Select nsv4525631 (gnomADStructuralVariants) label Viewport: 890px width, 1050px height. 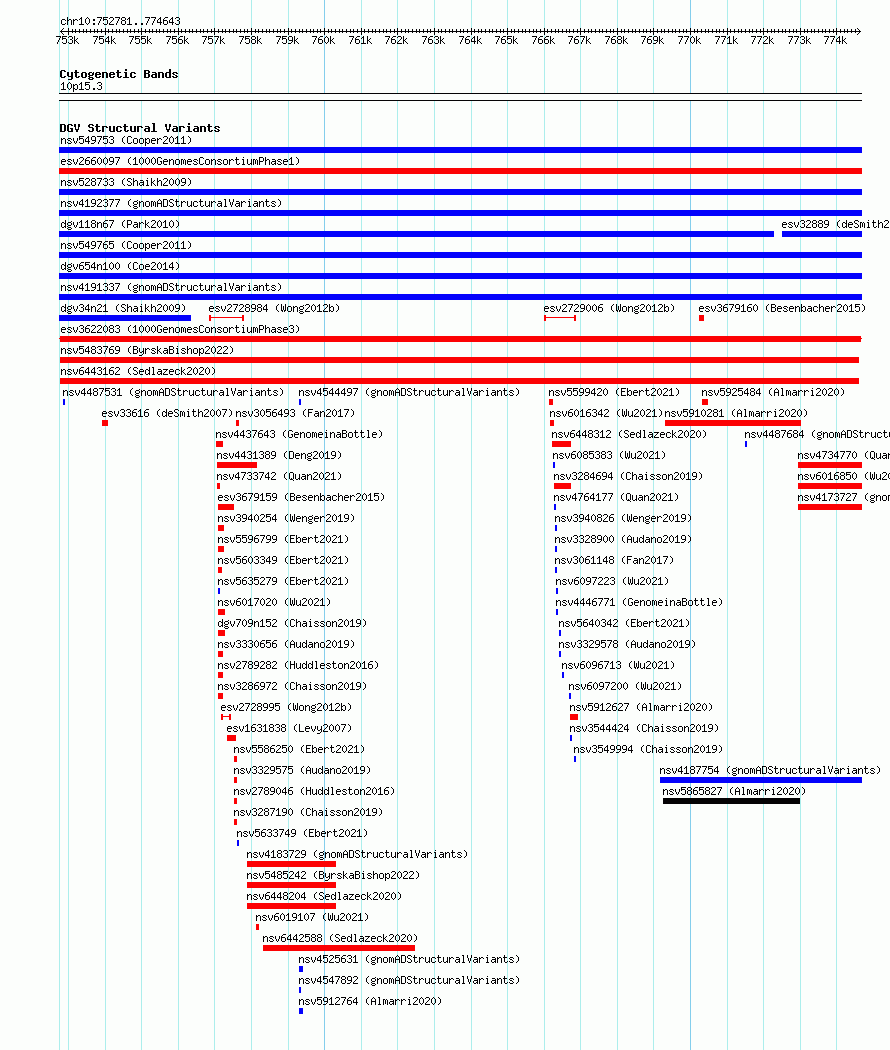(409, 960)
